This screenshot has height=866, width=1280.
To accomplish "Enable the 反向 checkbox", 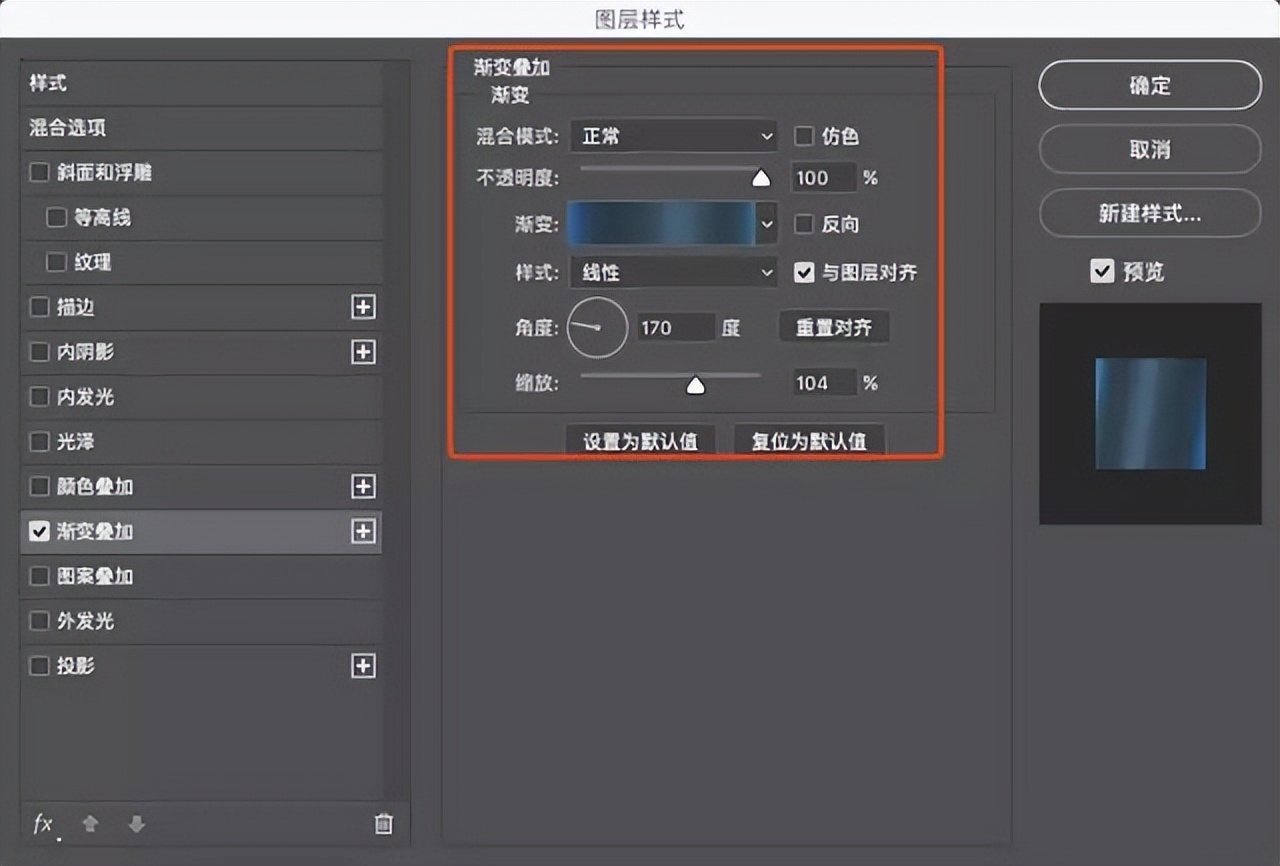I will point(804,225).
